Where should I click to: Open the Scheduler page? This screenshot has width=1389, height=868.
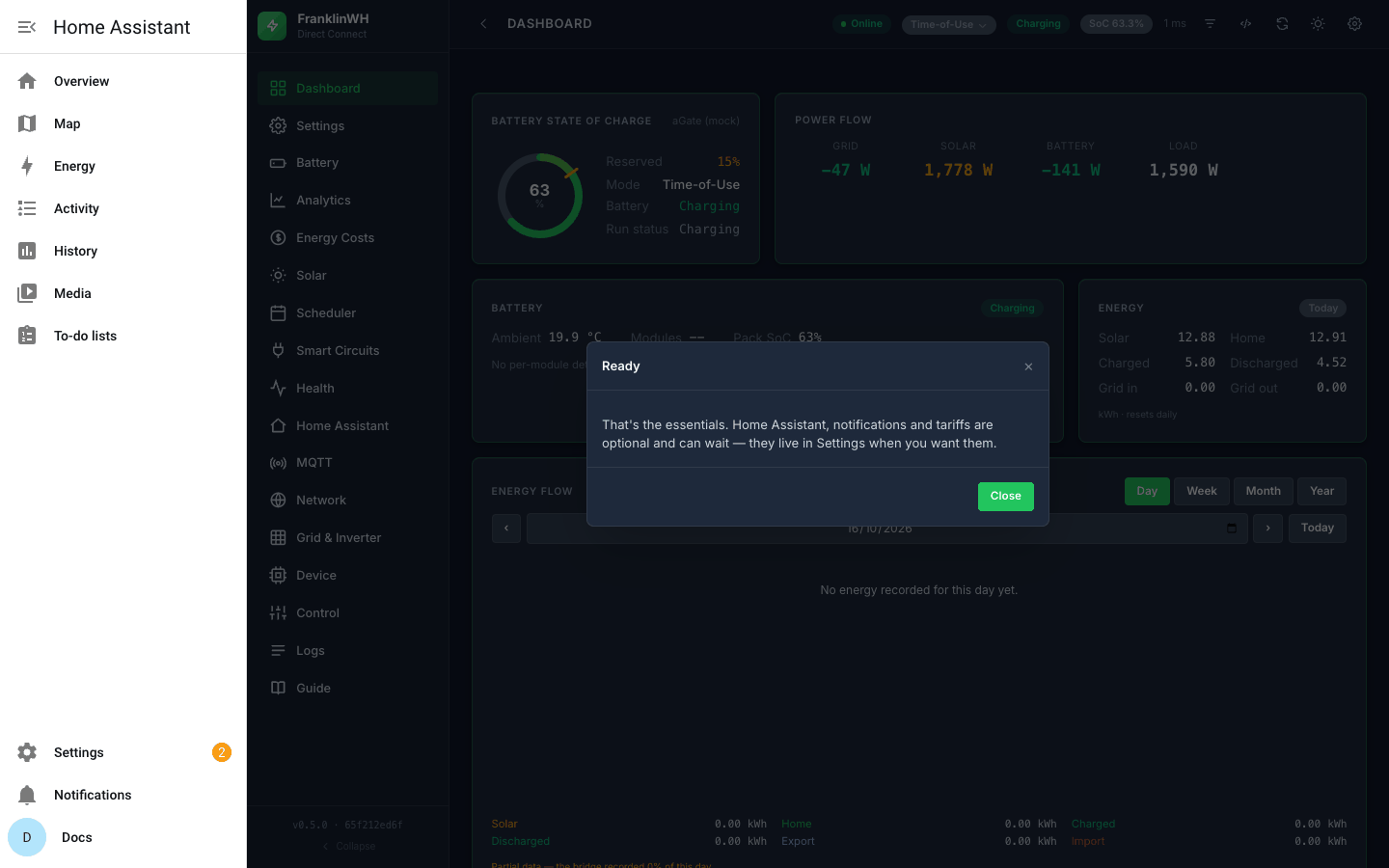tap(347, 313)
